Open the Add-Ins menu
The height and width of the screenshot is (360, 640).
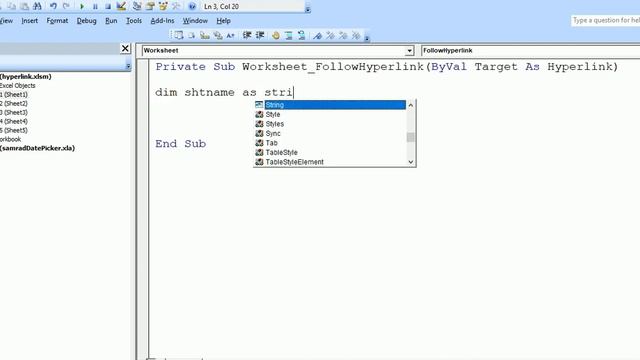[x=162, y=20]
